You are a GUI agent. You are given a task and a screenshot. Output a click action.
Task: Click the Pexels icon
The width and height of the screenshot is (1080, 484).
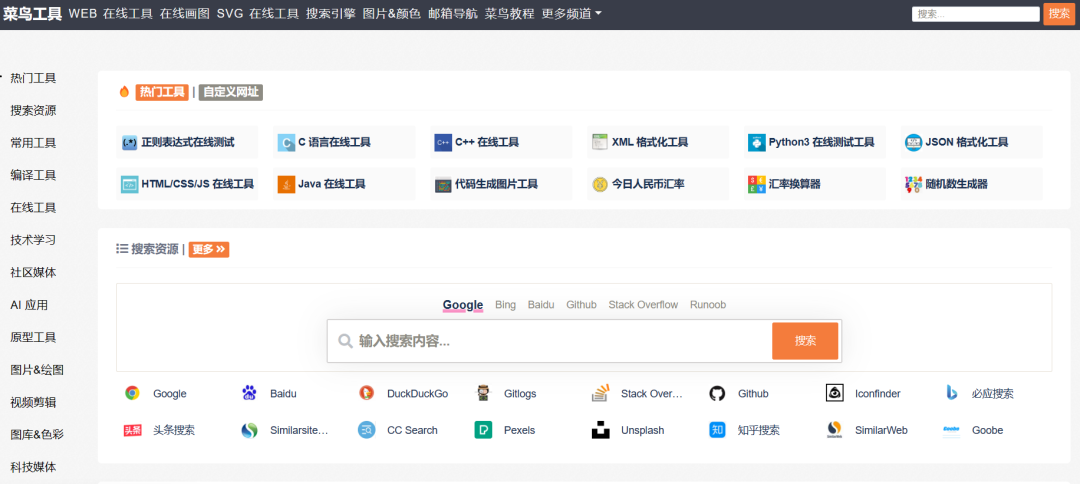484,430
